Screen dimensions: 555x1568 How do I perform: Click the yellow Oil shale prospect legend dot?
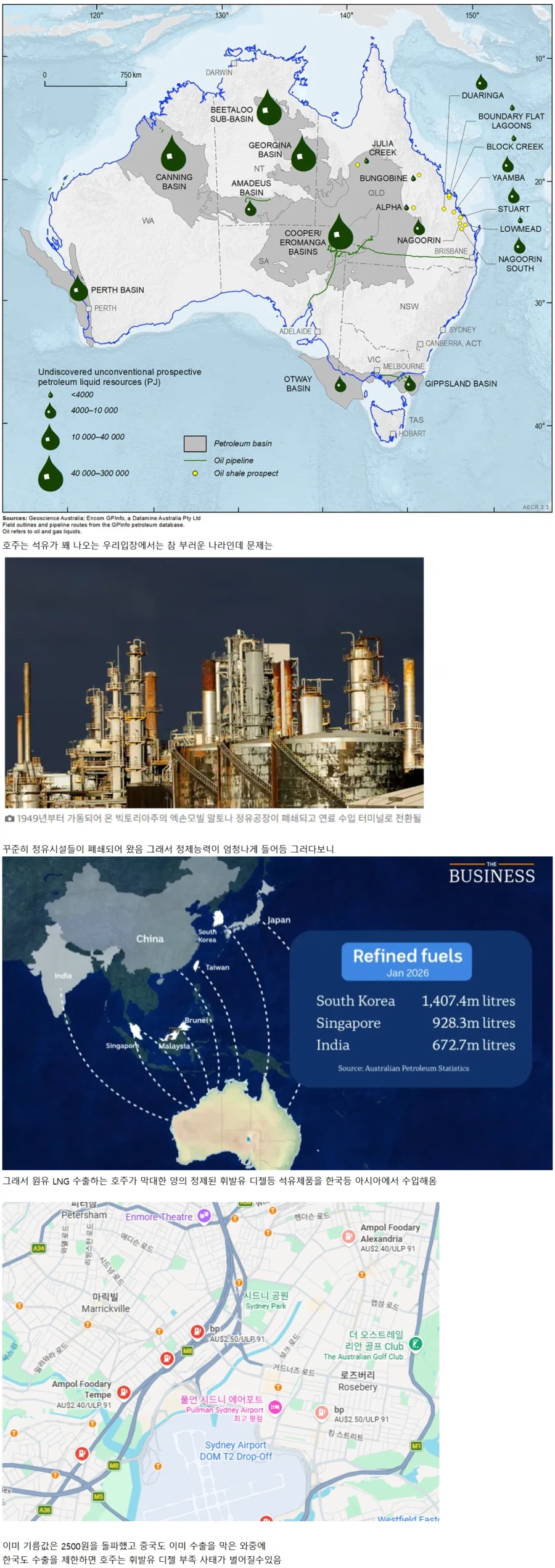point(195,474)
